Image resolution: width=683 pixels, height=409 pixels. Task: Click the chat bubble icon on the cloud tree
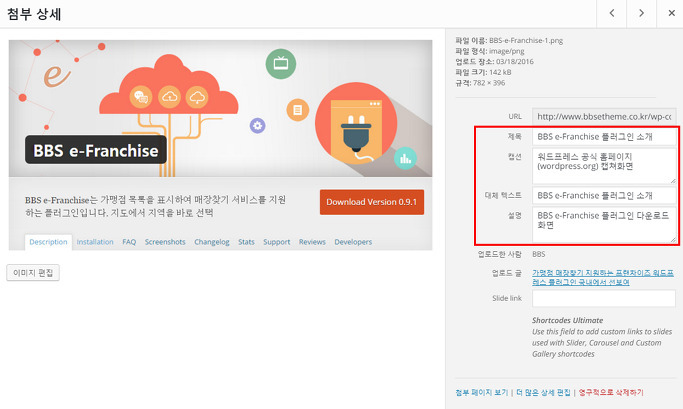click(141, 97)
